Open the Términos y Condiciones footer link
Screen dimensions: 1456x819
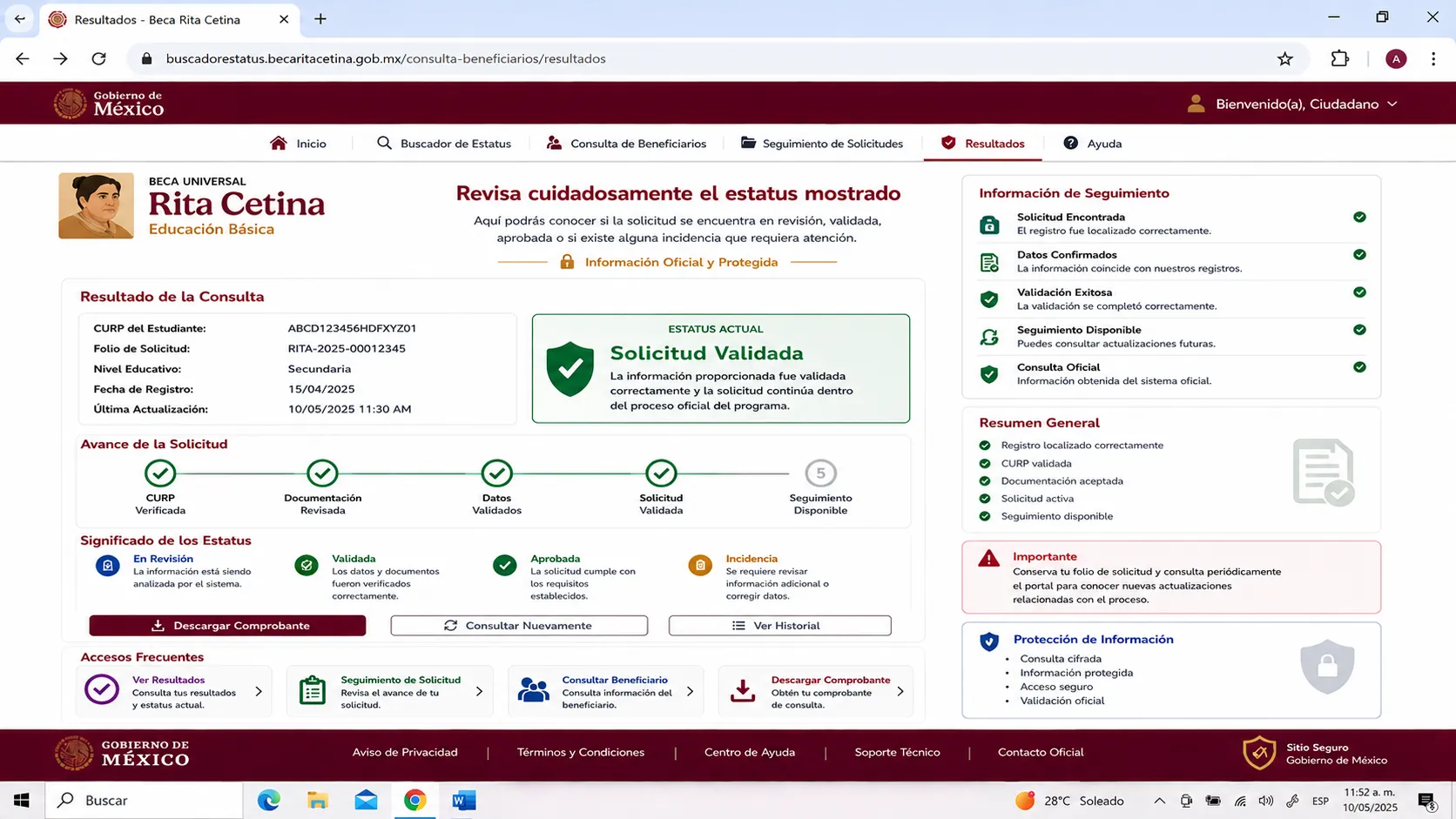pos(581,752)
